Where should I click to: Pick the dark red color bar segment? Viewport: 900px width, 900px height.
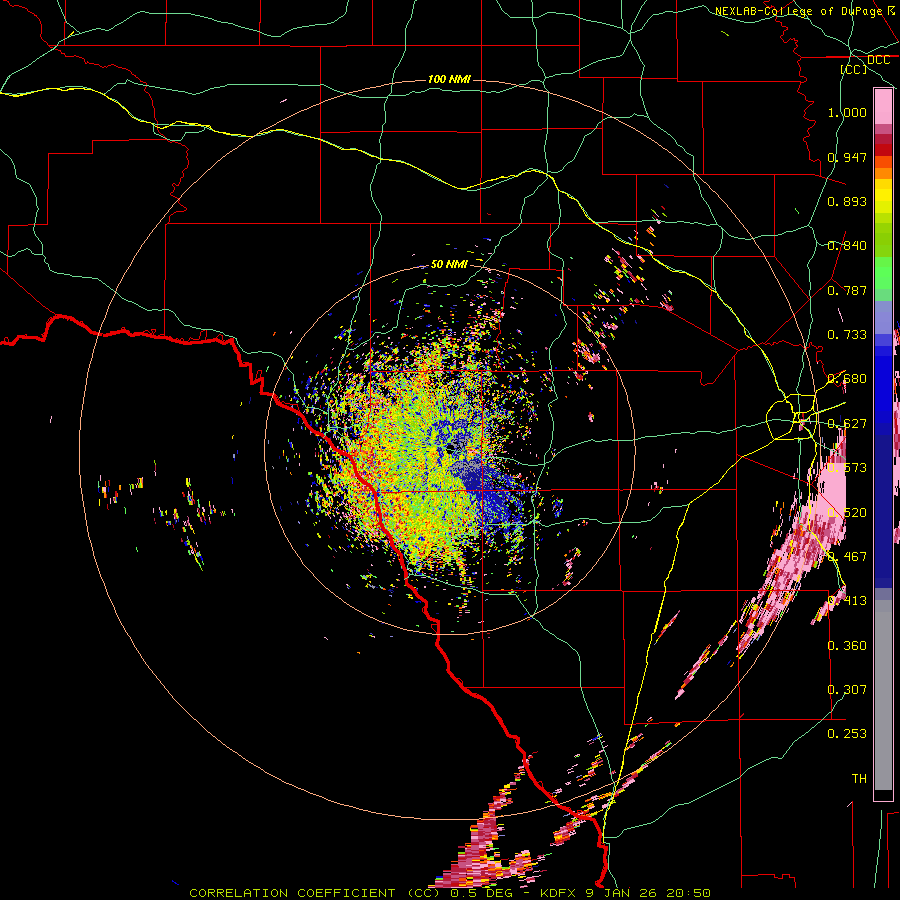(883, 150)
